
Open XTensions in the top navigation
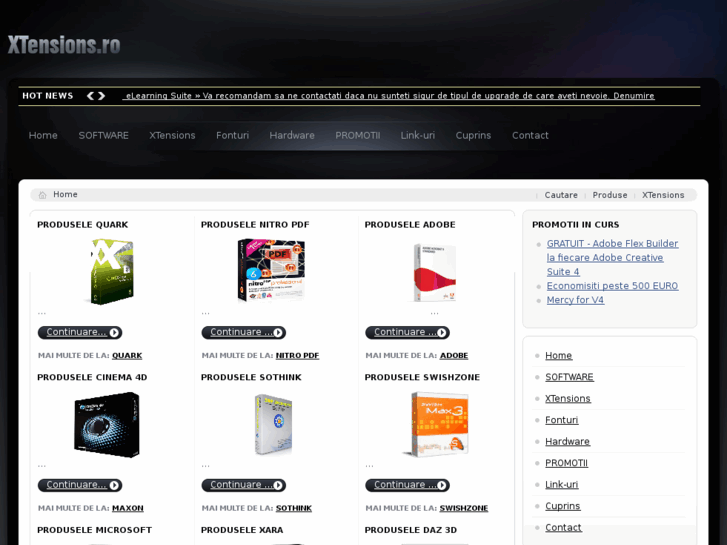172,135
